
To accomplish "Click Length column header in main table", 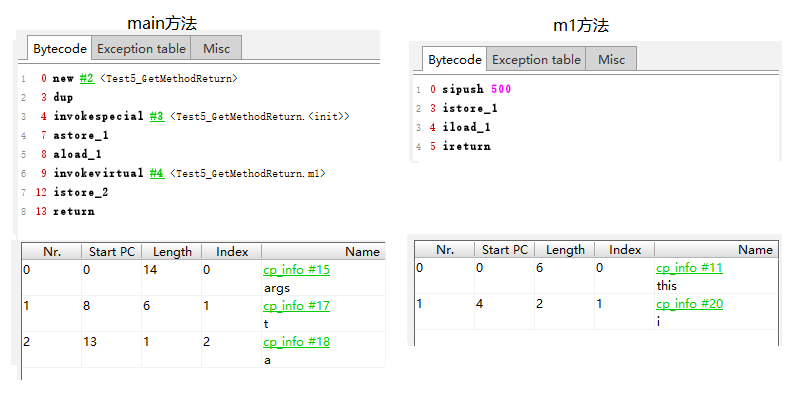I will point(172,252).
